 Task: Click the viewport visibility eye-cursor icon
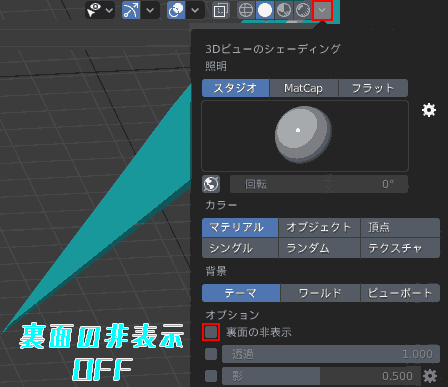click(x=94, y=10)
